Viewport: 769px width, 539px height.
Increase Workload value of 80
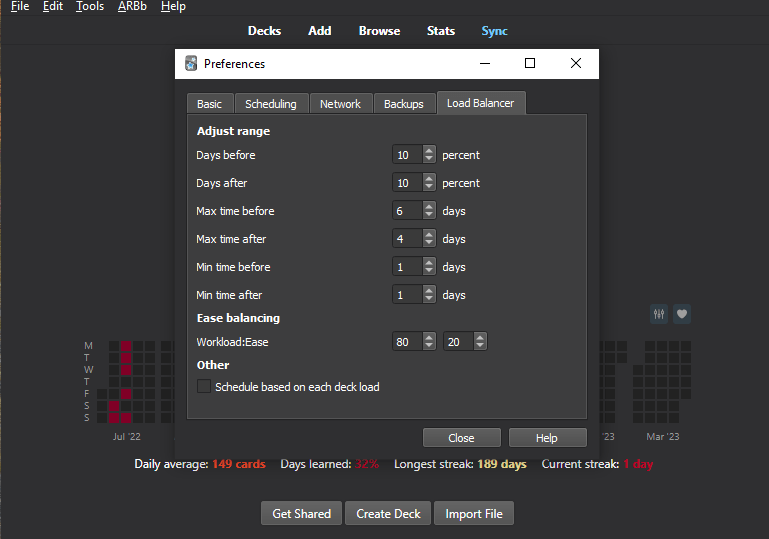(429, 338)
